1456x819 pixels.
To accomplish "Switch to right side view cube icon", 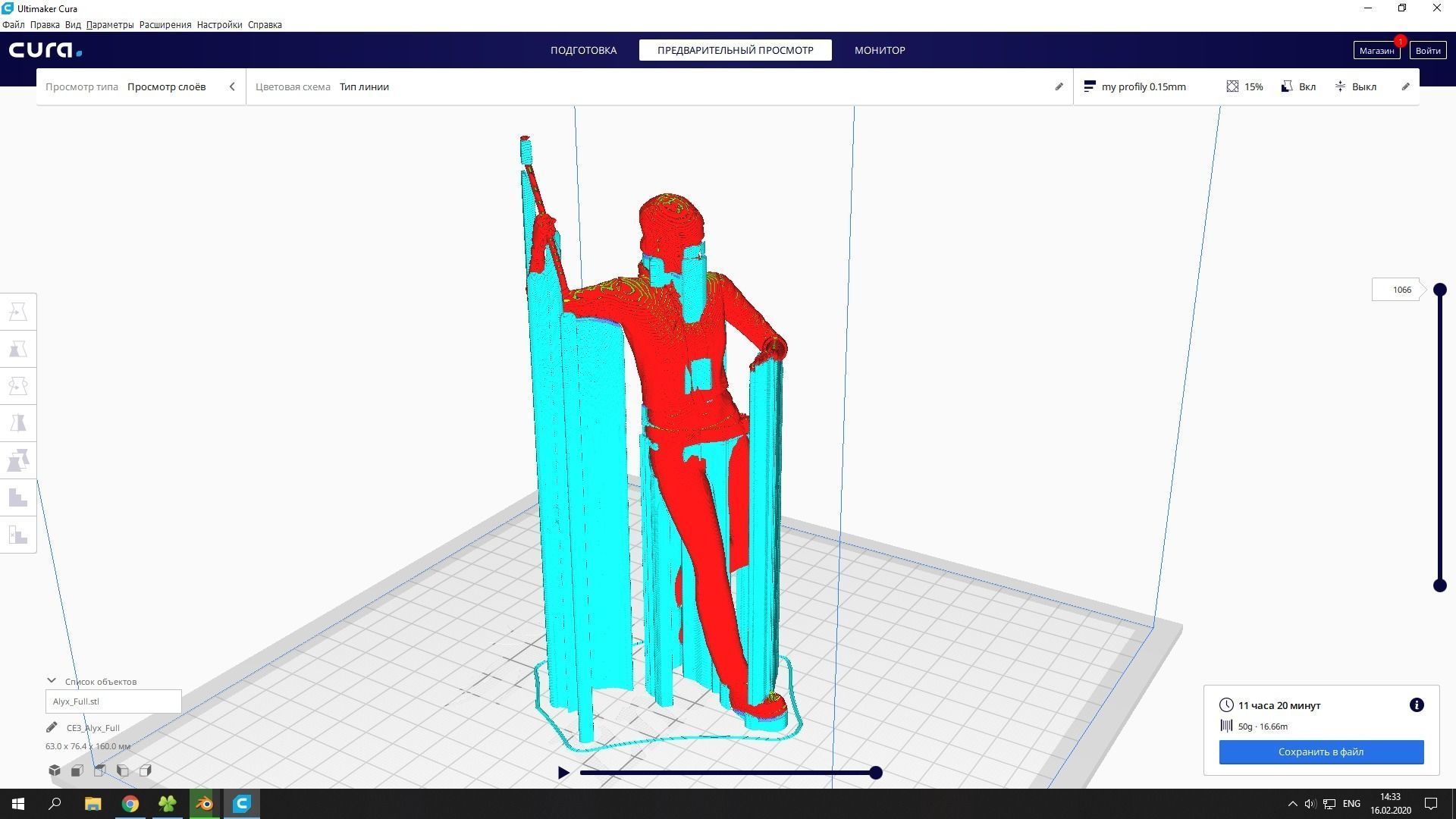I will (x=146, y=770).
